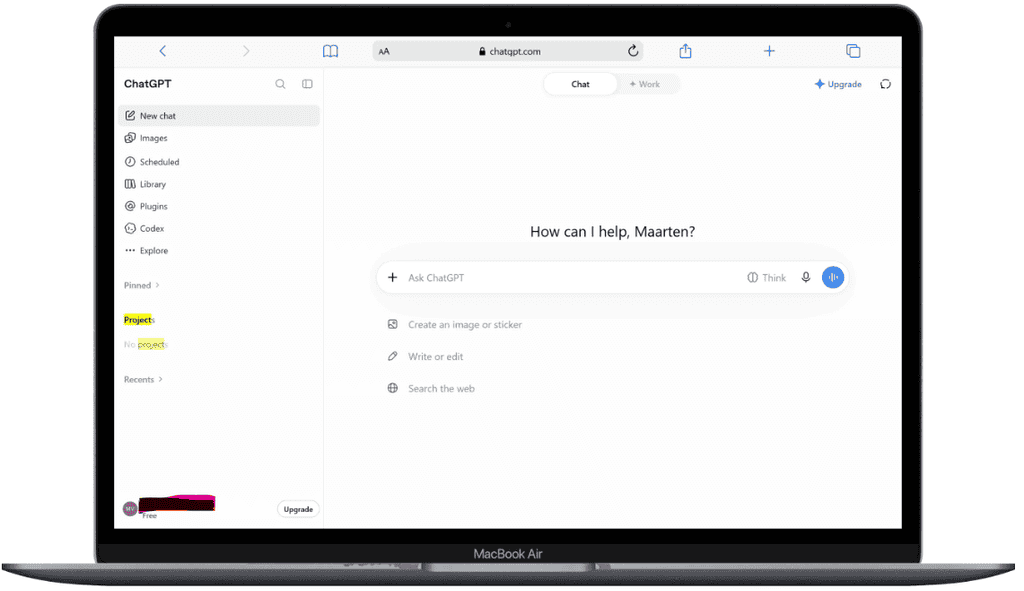
Task: Expand the Explore more options item
Action: click(x=146, y=251)
